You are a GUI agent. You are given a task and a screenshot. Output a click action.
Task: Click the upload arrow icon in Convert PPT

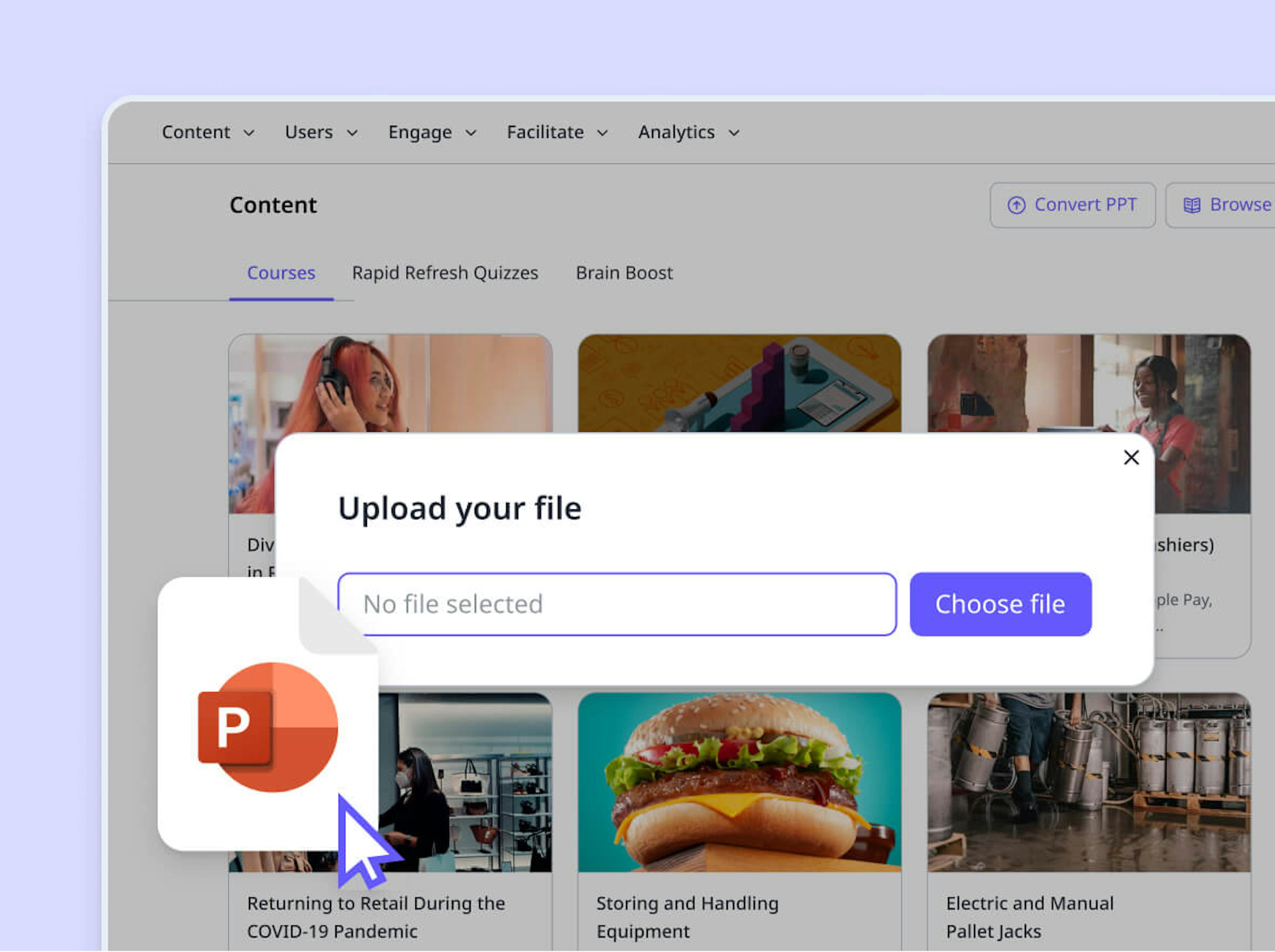[x=1016, y=205]
